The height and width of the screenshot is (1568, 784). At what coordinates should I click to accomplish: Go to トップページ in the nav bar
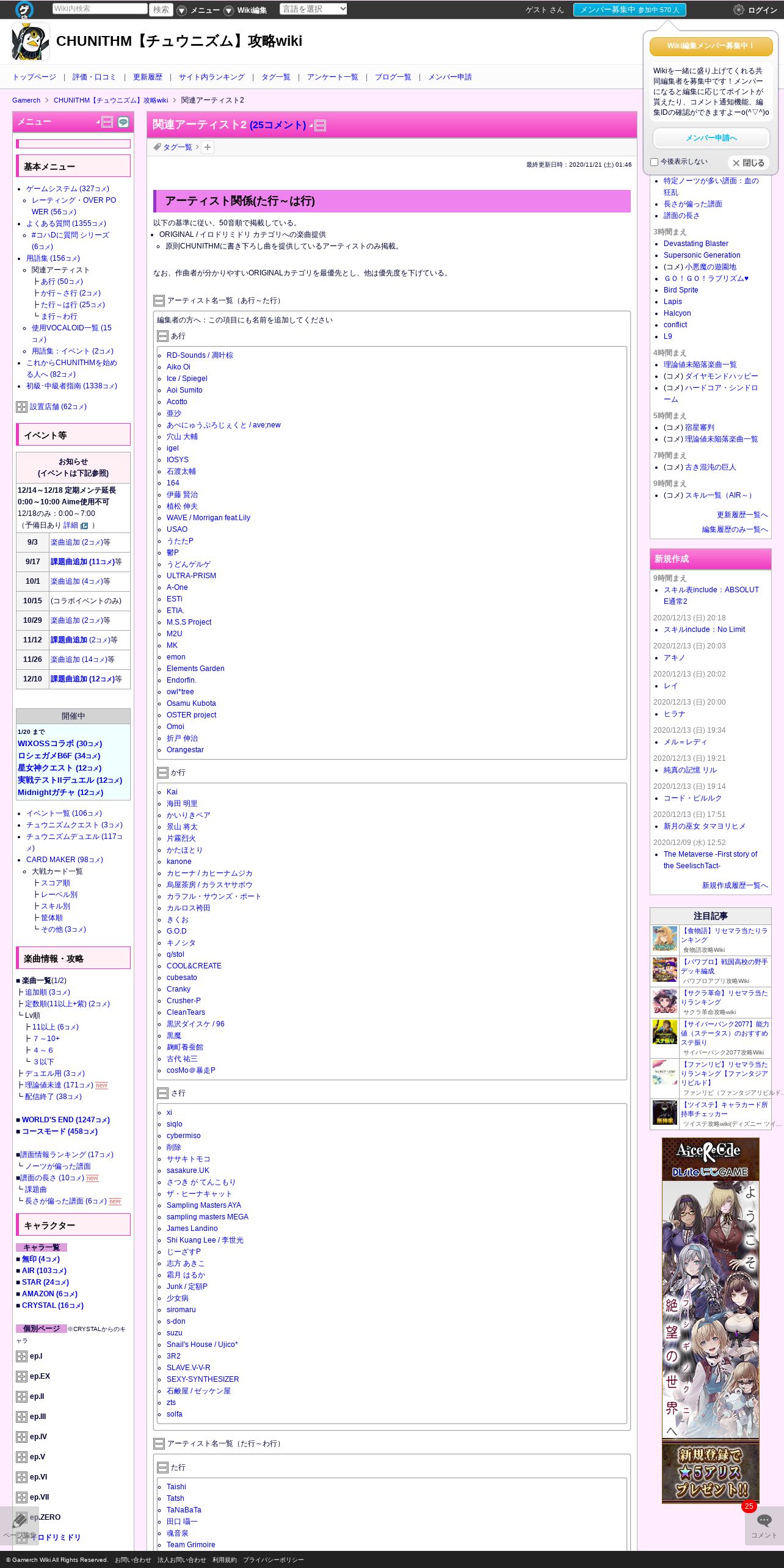[34, 77]
